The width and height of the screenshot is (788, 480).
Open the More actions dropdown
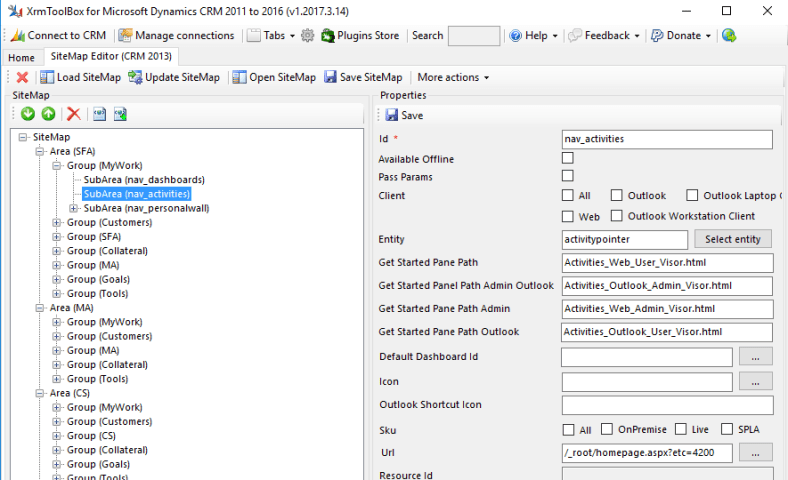tap(453, 77)
